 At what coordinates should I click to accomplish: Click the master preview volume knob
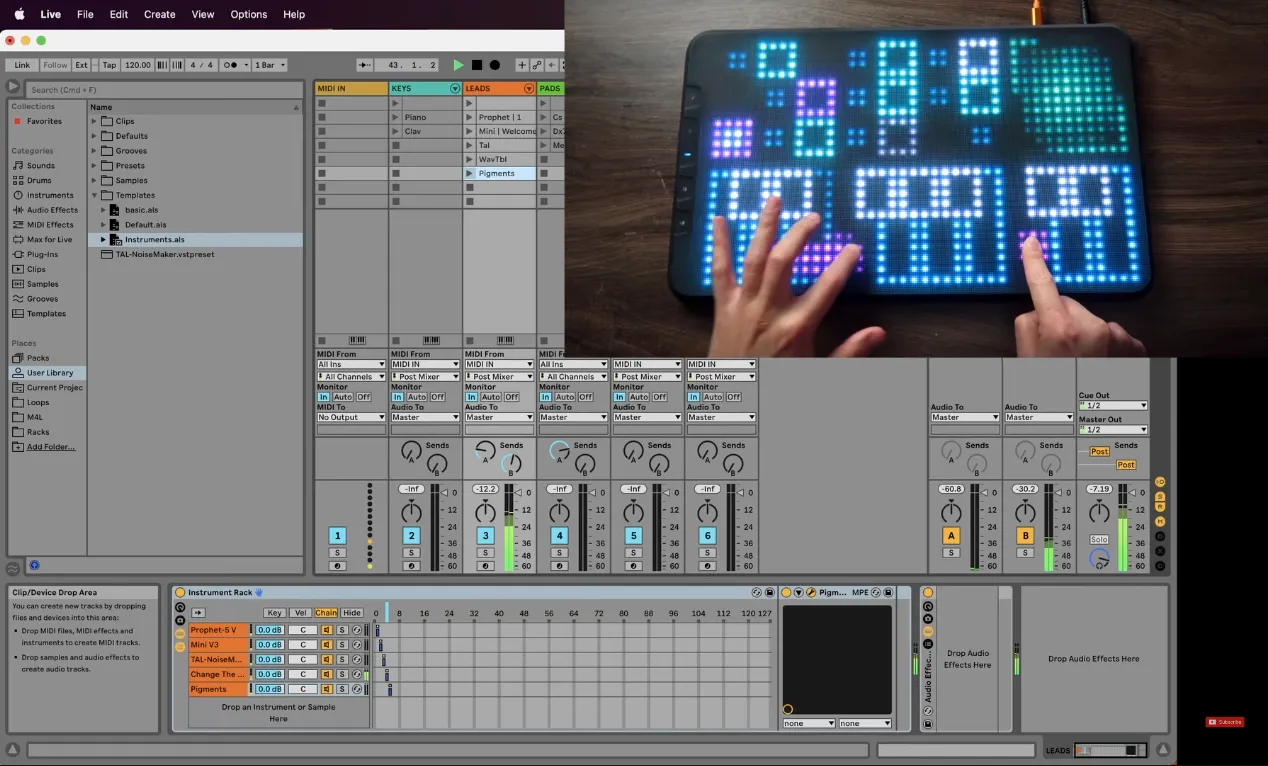tap(1099, 559)
